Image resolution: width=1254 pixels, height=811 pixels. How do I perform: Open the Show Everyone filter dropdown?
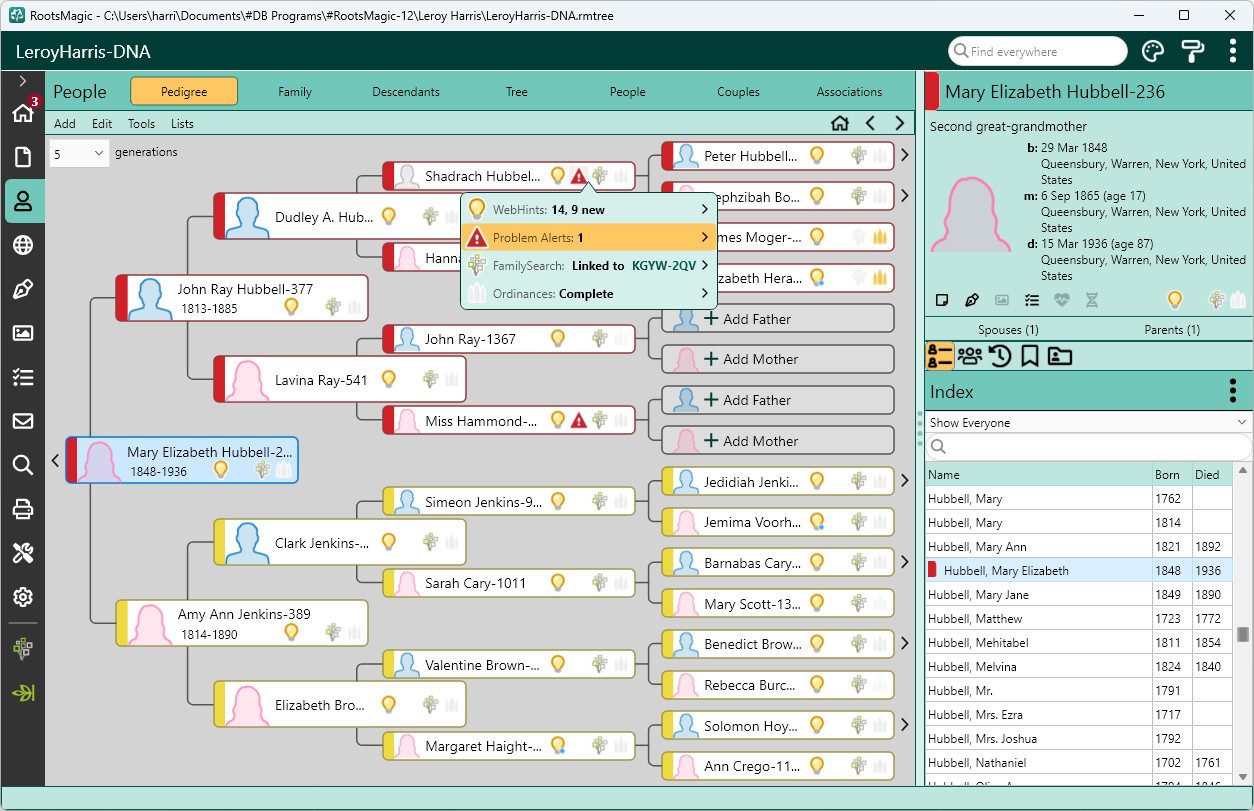click(x=1088, y=423)
